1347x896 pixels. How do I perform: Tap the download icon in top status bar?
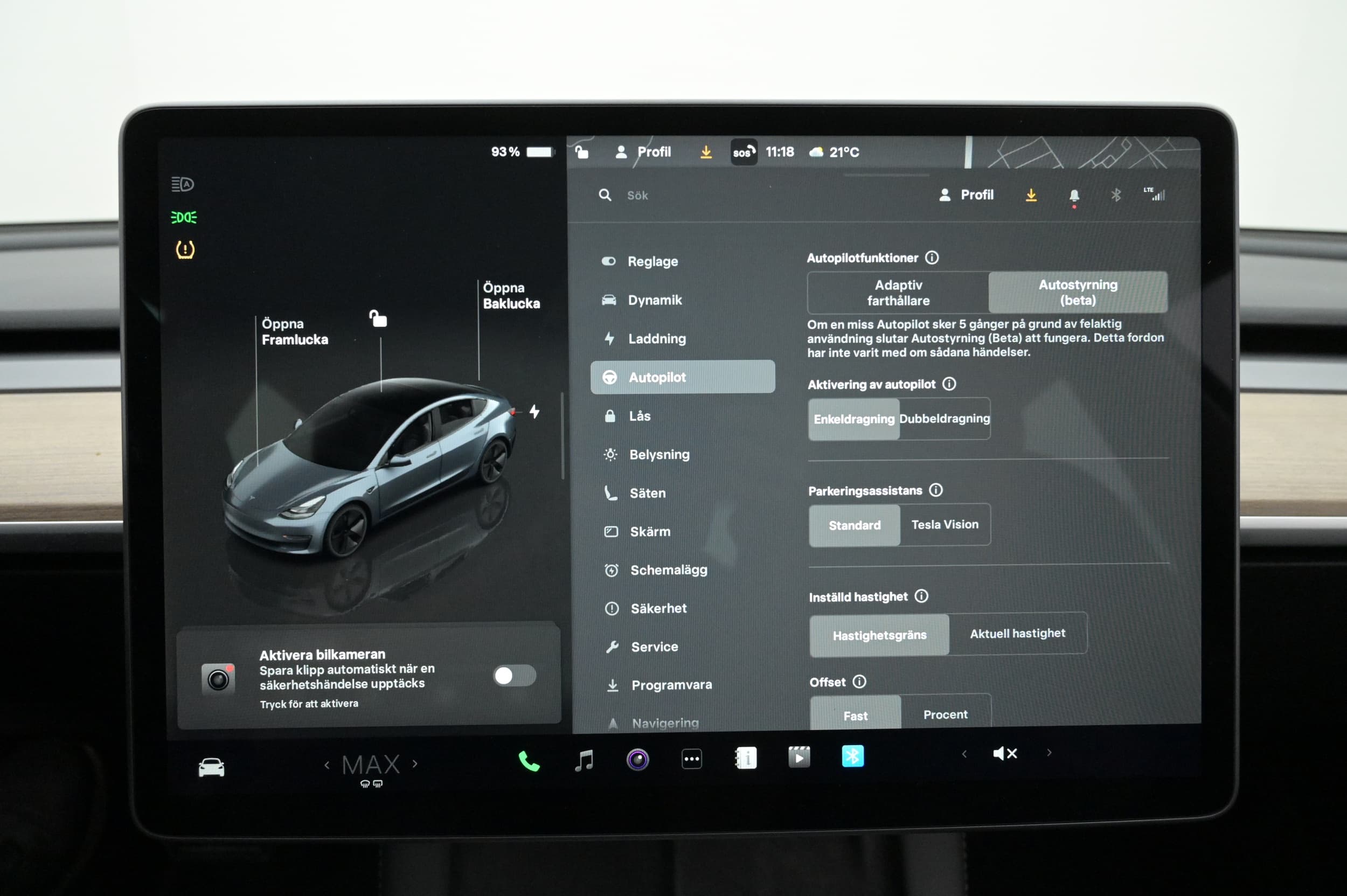pos(706,151)
